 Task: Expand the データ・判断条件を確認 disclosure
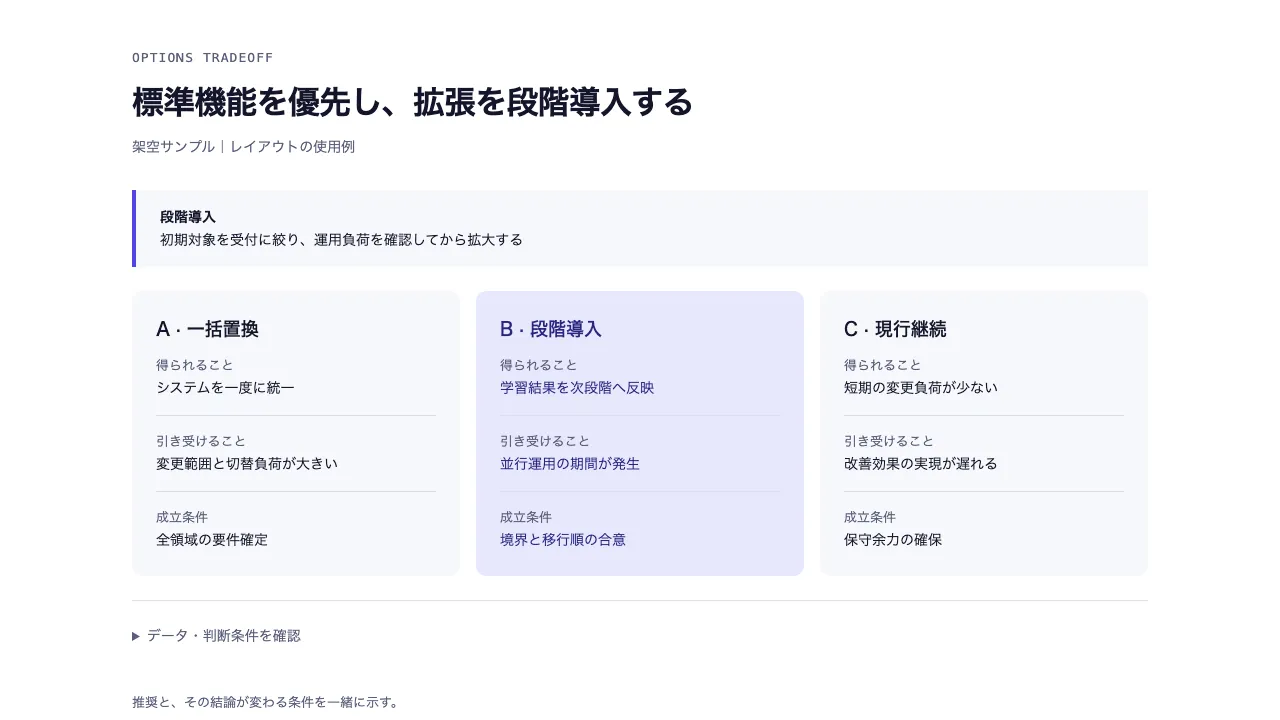216,636
